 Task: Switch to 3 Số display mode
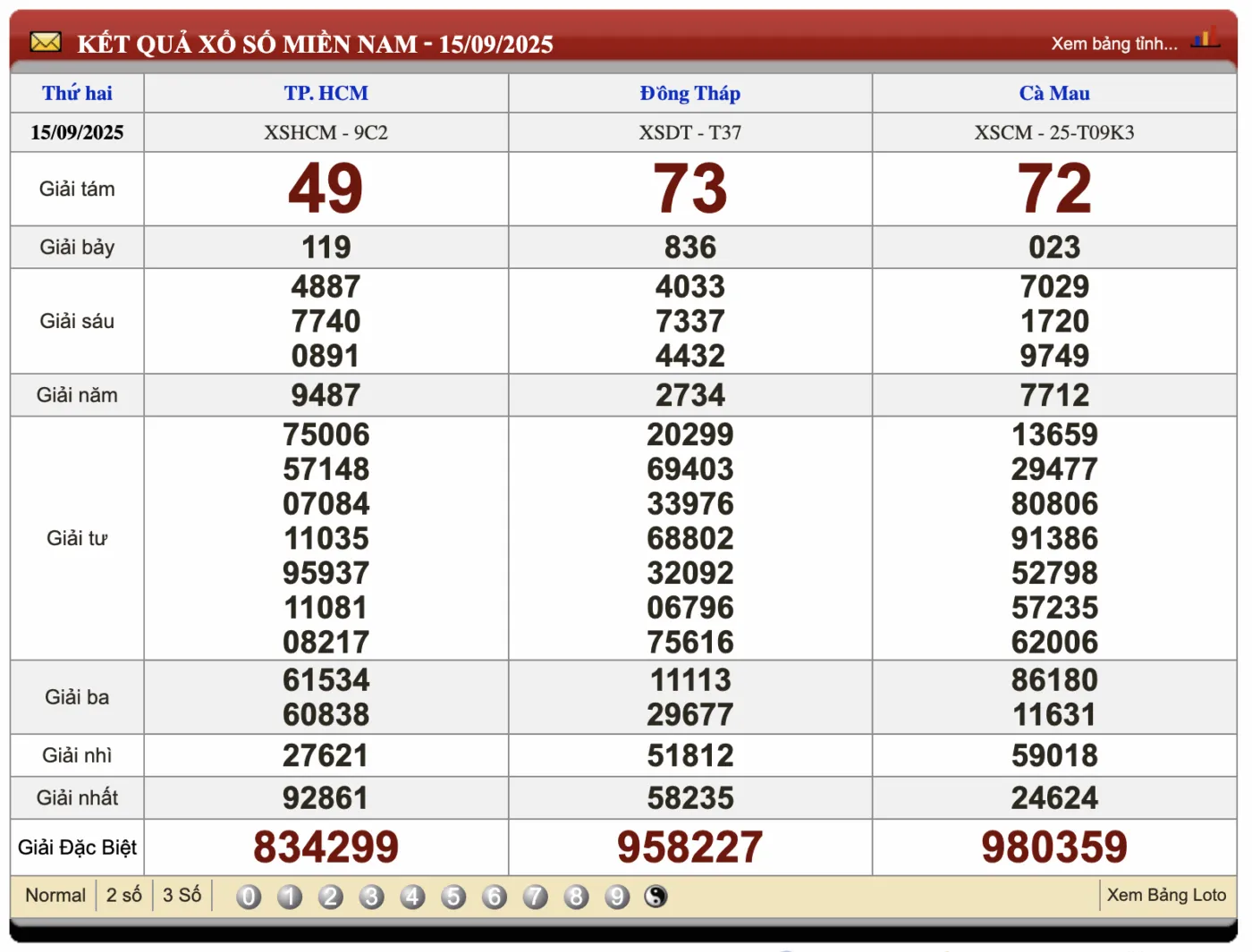point(182,896)
